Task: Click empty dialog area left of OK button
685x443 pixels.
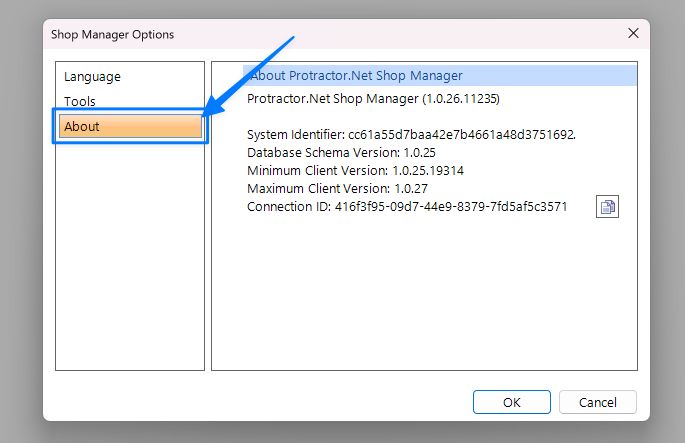Action: pyautogui.click(x=250, y=402)
